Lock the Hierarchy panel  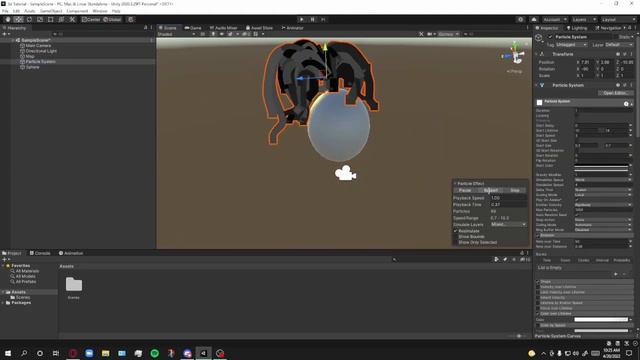[x=146, y=27]
